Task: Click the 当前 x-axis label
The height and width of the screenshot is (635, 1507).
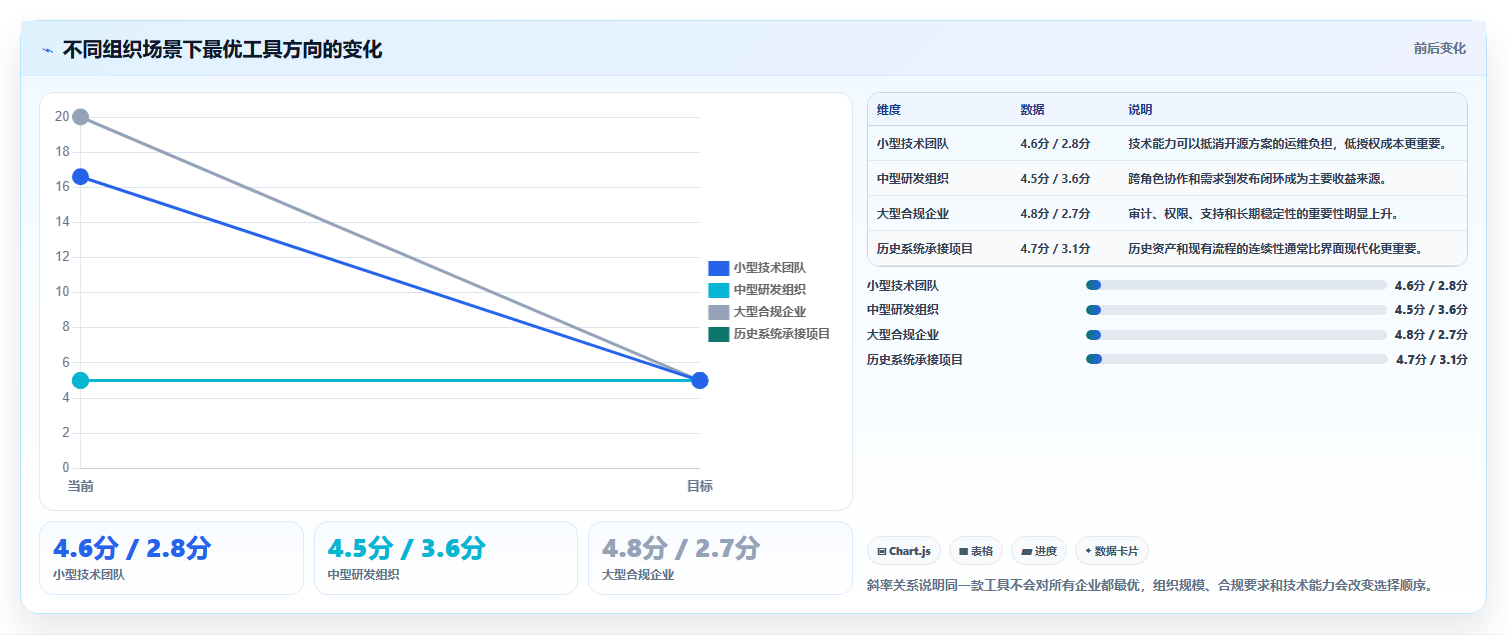Action: pyautogui.click(x=81, y=486)
